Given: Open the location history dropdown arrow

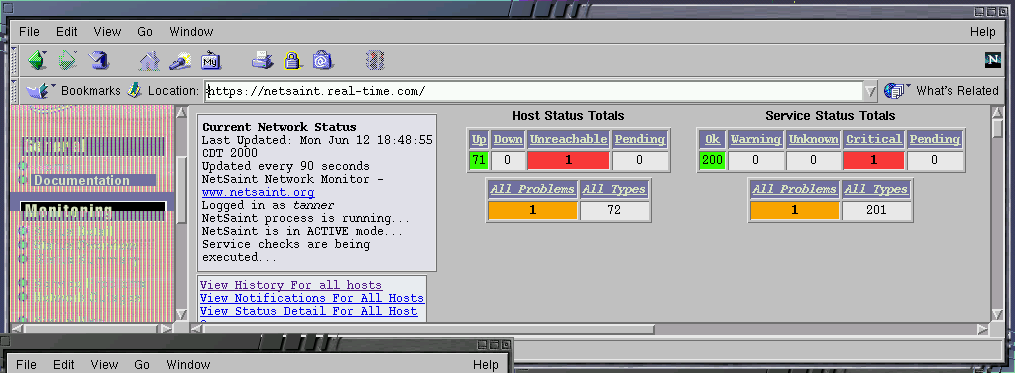Looking at the screenshot, I should [870, 91].
